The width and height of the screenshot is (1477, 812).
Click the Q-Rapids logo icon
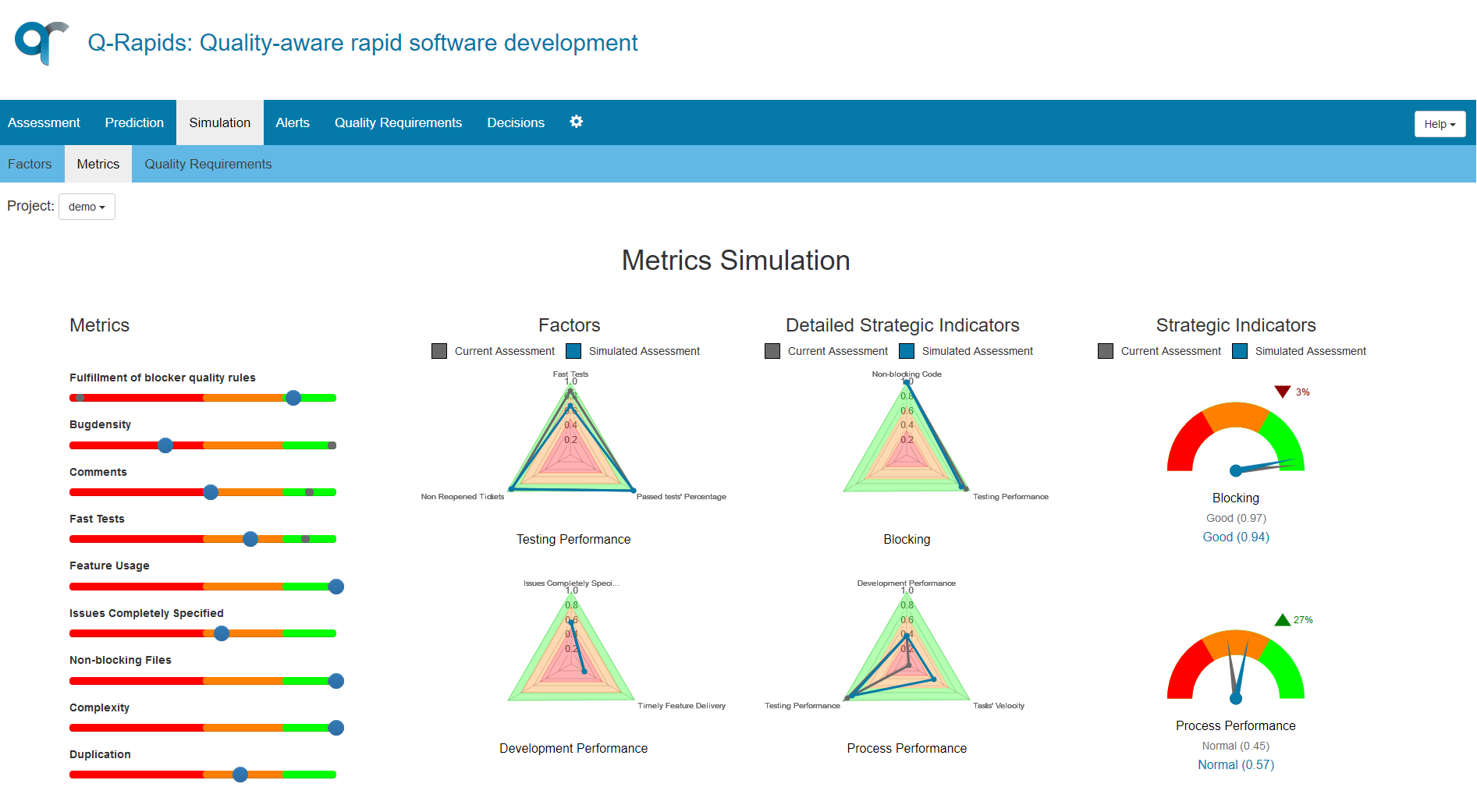coord(41,43)
